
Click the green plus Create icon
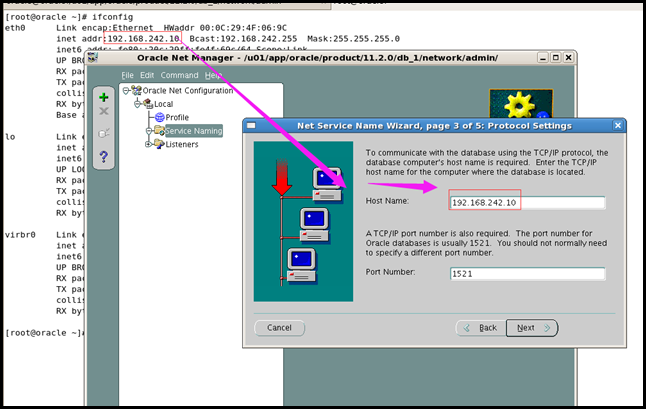click(x=104, y=97)
